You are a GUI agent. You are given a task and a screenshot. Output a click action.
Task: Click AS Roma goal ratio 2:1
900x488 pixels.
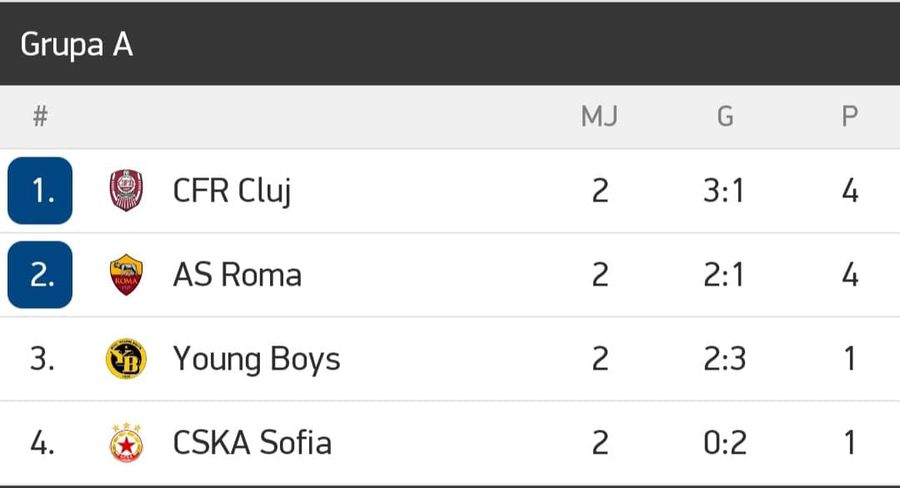(x=724, y=275)
